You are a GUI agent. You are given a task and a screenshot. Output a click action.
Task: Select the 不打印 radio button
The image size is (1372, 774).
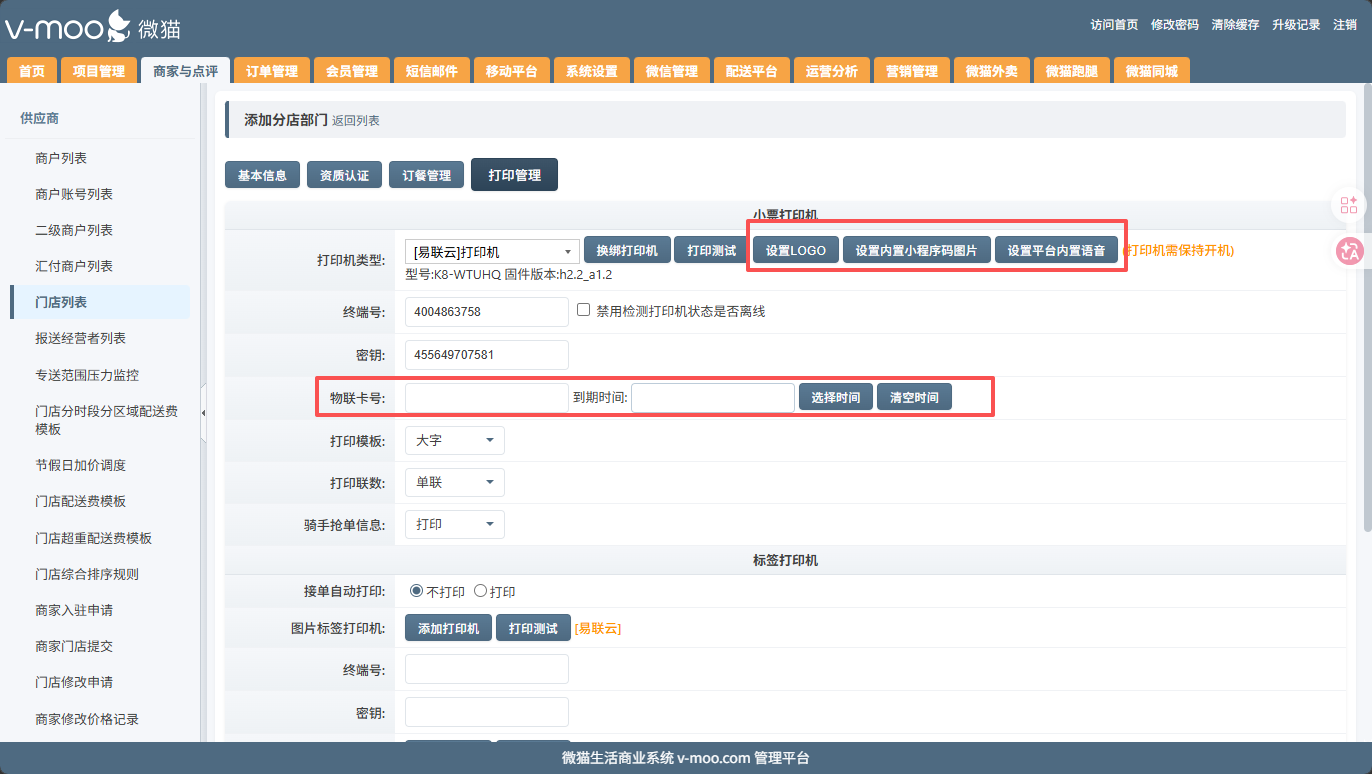pos(417,591)
